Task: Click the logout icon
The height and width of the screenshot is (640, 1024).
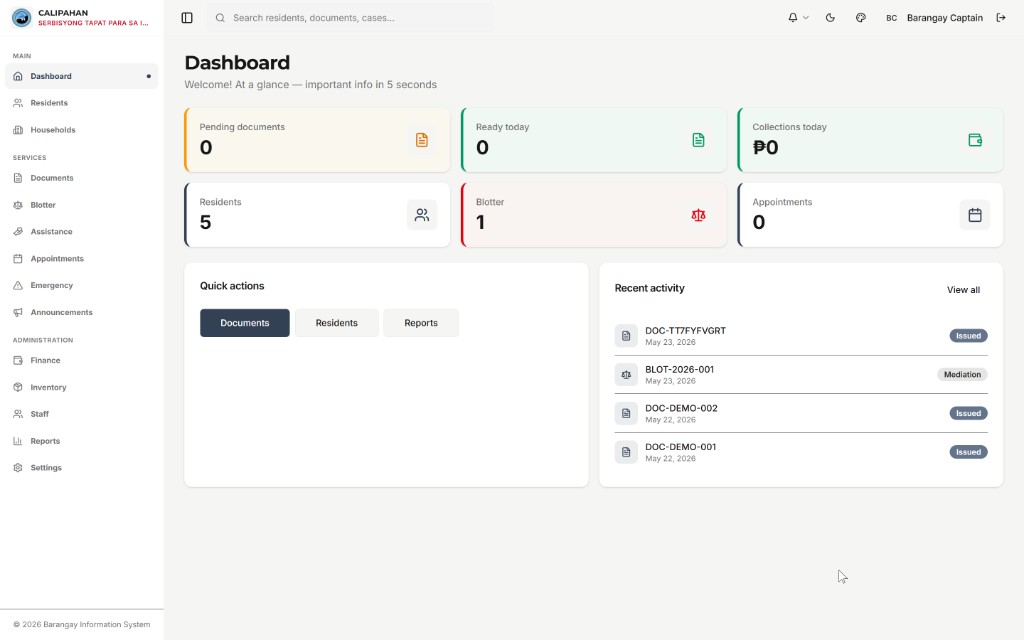Action: coord(1000,18)
